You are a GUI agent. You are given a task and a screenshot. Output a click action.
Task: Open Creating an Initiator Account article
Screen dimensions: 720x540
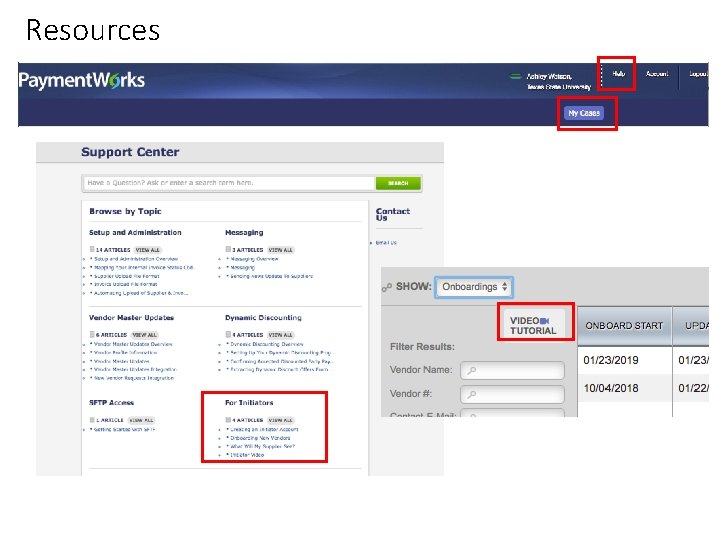click(x=264, y=429)
